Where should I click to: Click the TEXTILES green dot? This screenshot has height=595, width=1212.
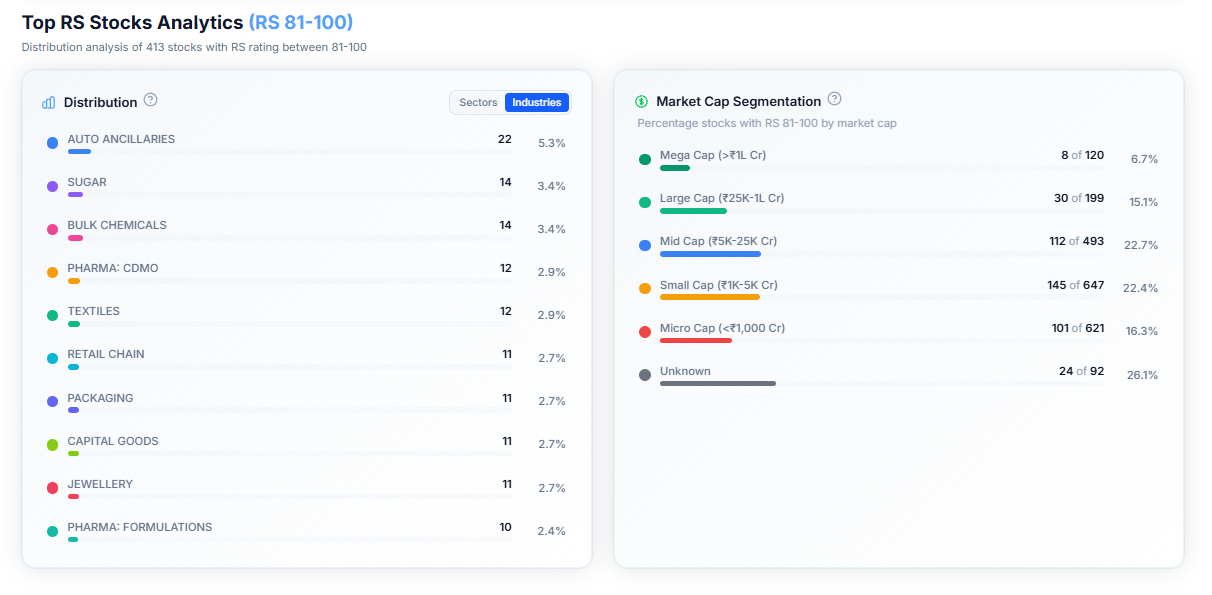click(53, 315)
